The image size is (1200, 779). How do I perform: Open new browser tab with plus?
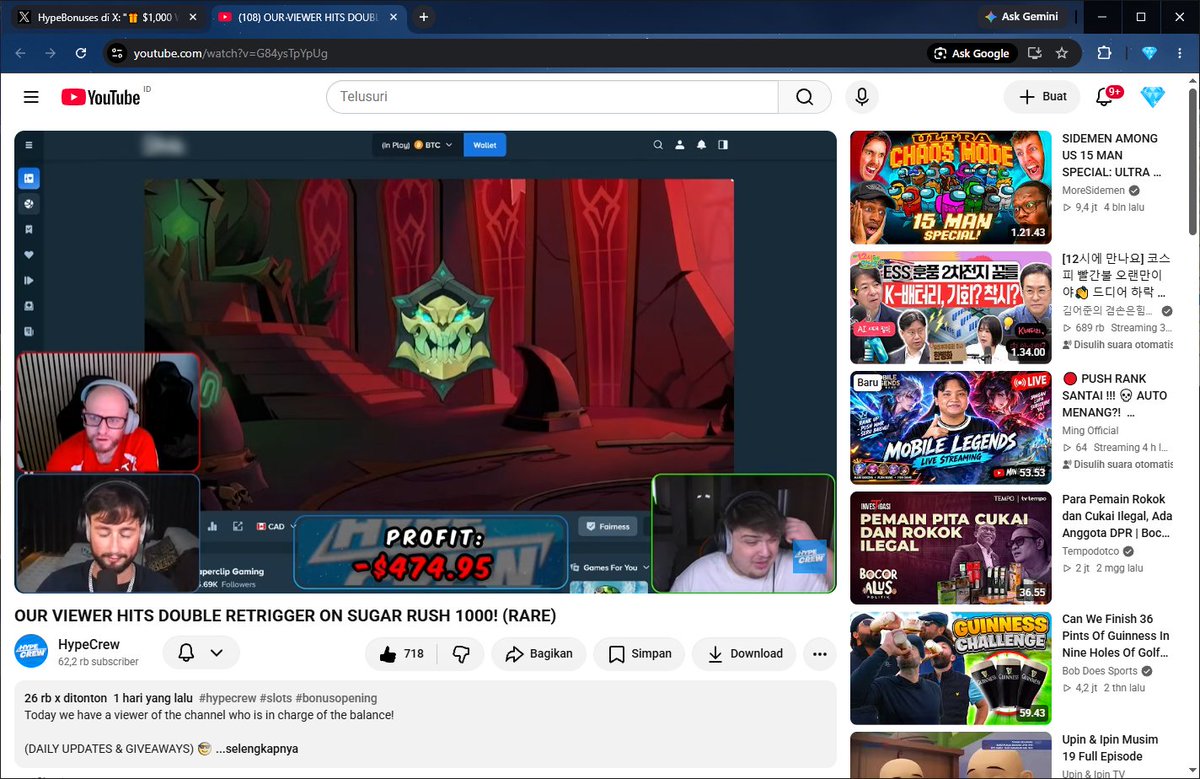point(424,17)
